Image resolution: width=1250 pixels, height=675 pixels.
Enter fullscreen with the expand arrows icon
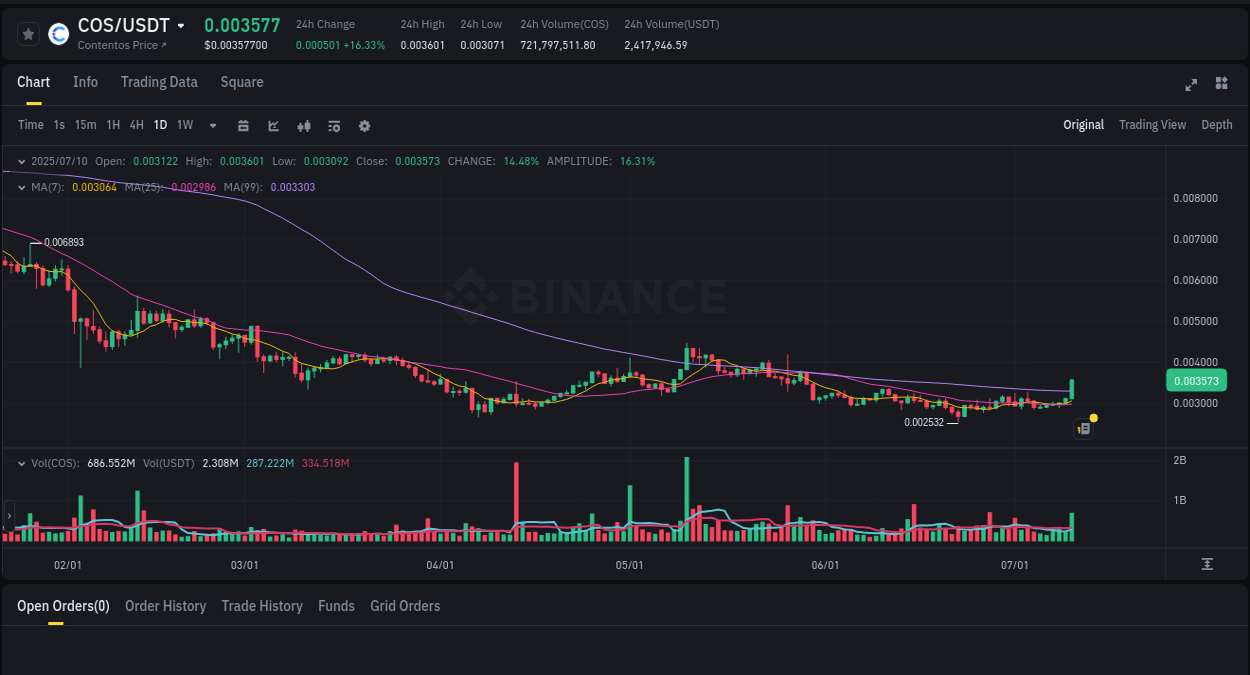(1190, 85)
